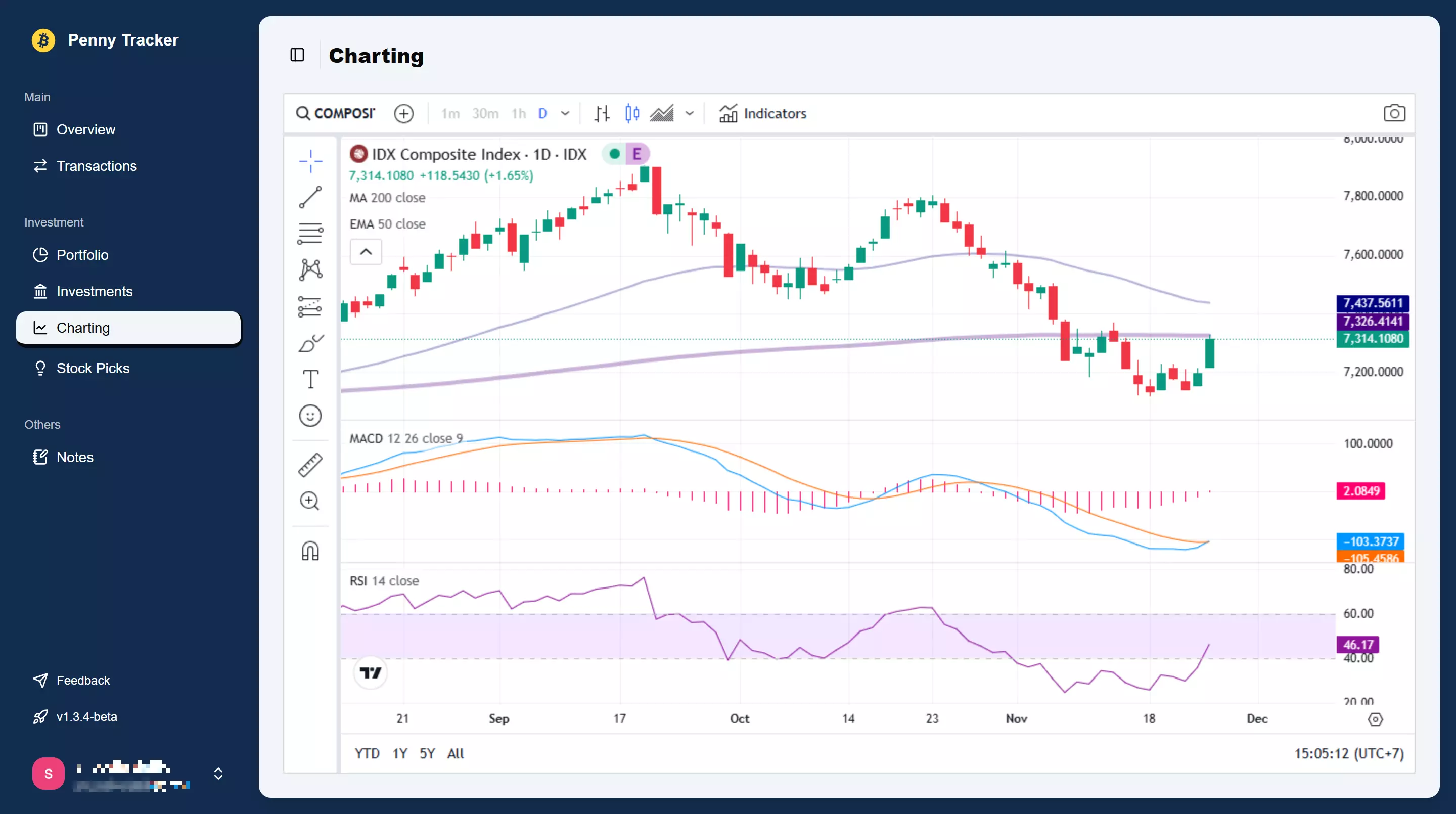1456x814 pixels.
Task: Expand the chart style dropdown arrow
Action: [x=690, y=114]
